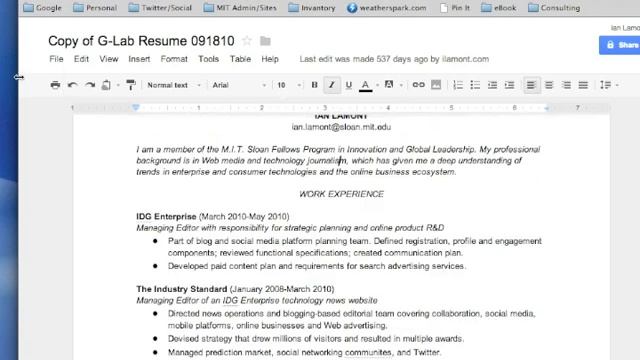Center align the text
This screenshot has width=640, height=360.
click(549, 85)
